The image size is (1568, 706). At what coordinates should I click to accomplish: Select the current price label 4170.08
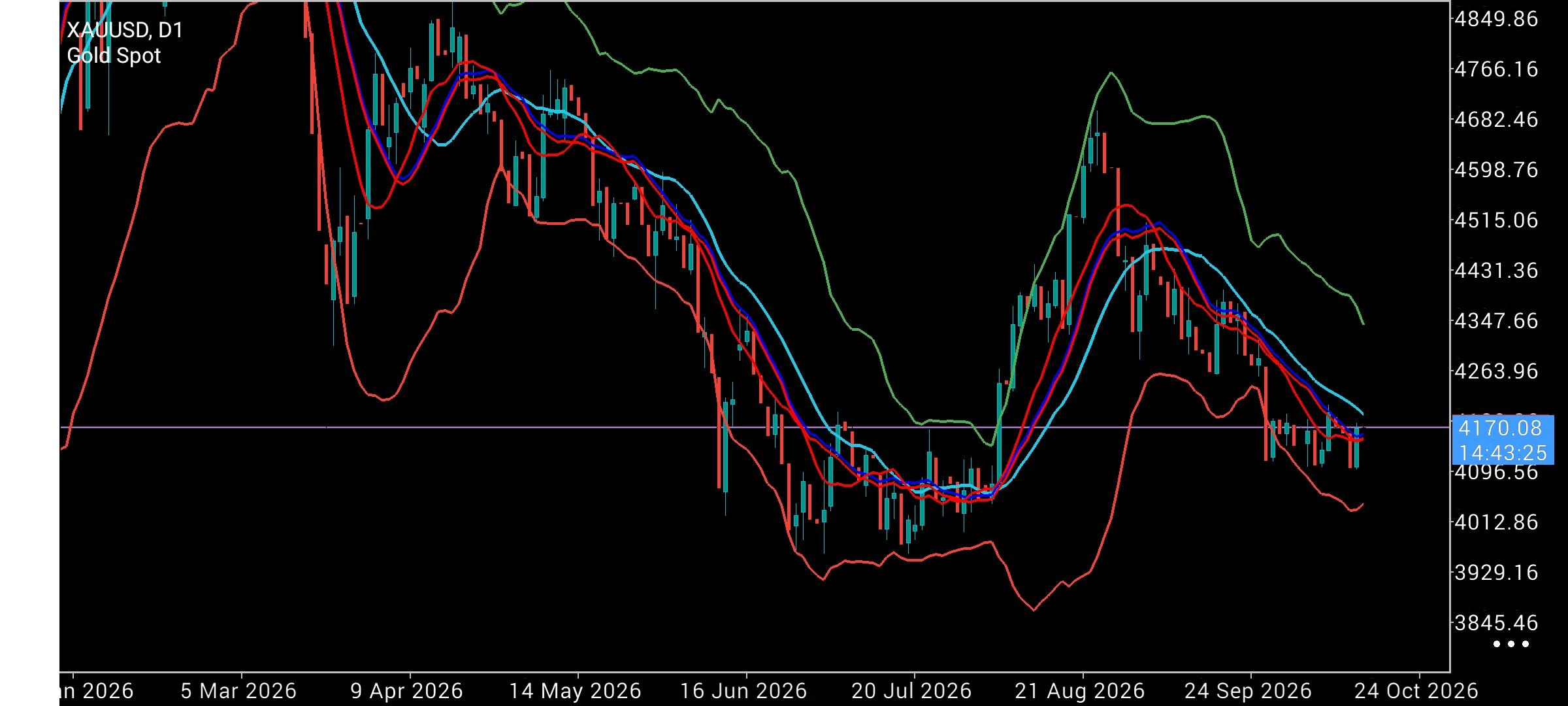1500,428
